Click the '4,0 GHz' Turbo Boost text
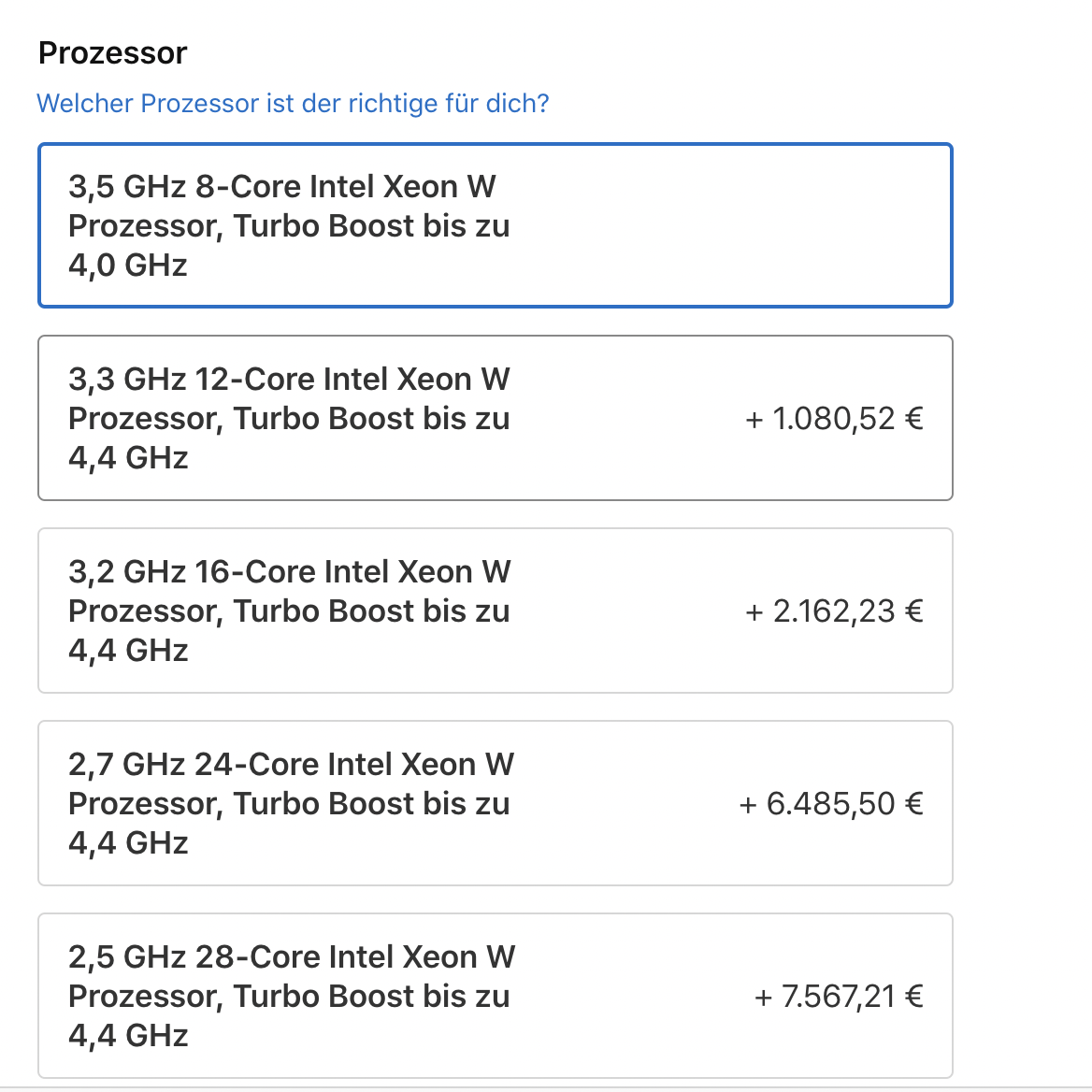The height and width of the screenshot is (1092, 1092). [x=128, y=266]
